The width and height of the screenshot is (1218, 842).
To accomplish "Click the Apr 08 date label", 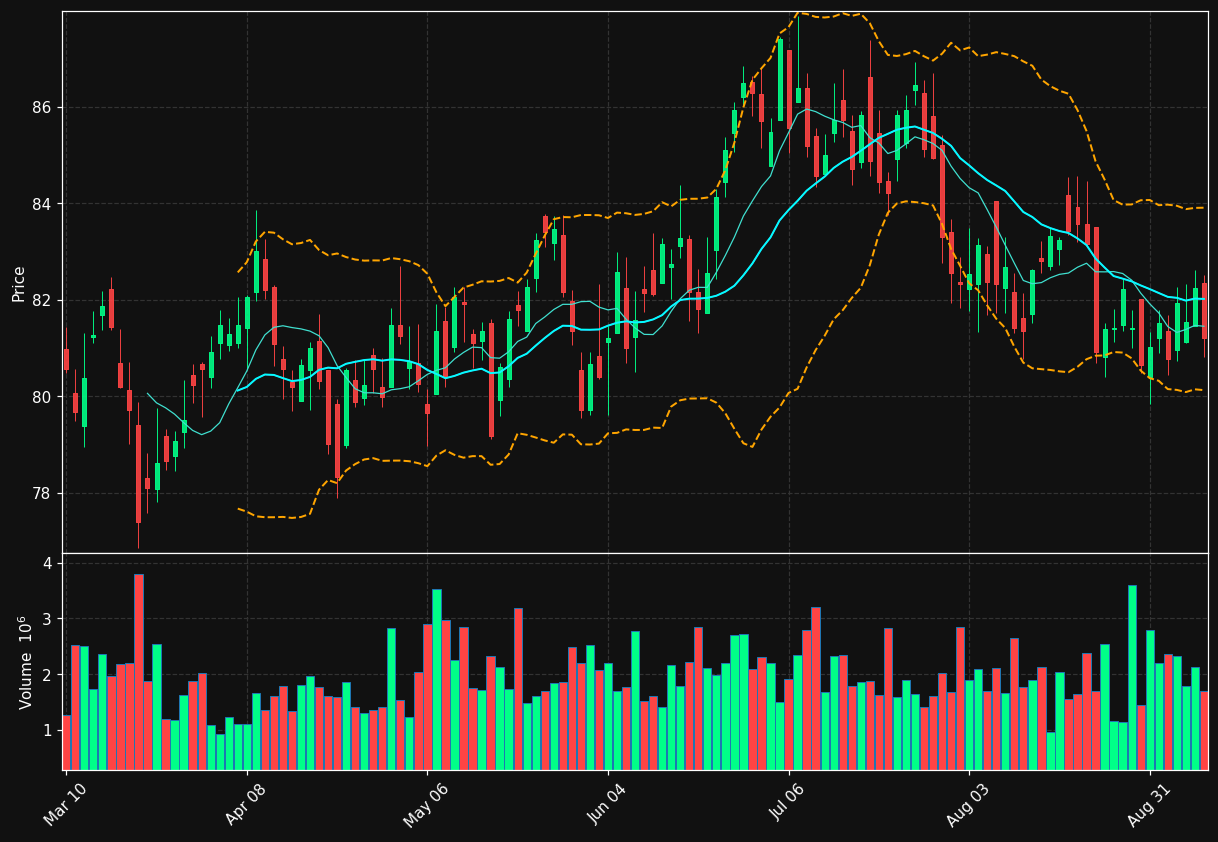I will pos(246,805).
